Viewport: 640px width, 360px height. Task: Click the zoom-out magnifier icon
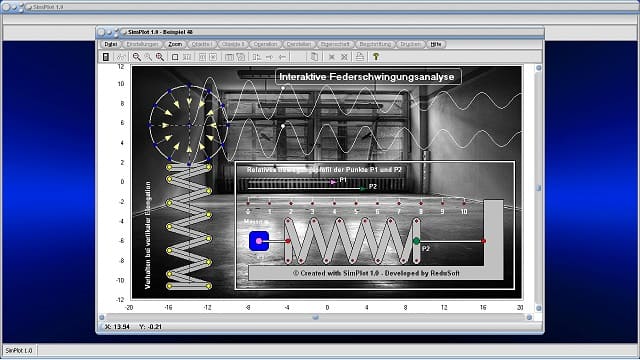(x=137, y=57)
